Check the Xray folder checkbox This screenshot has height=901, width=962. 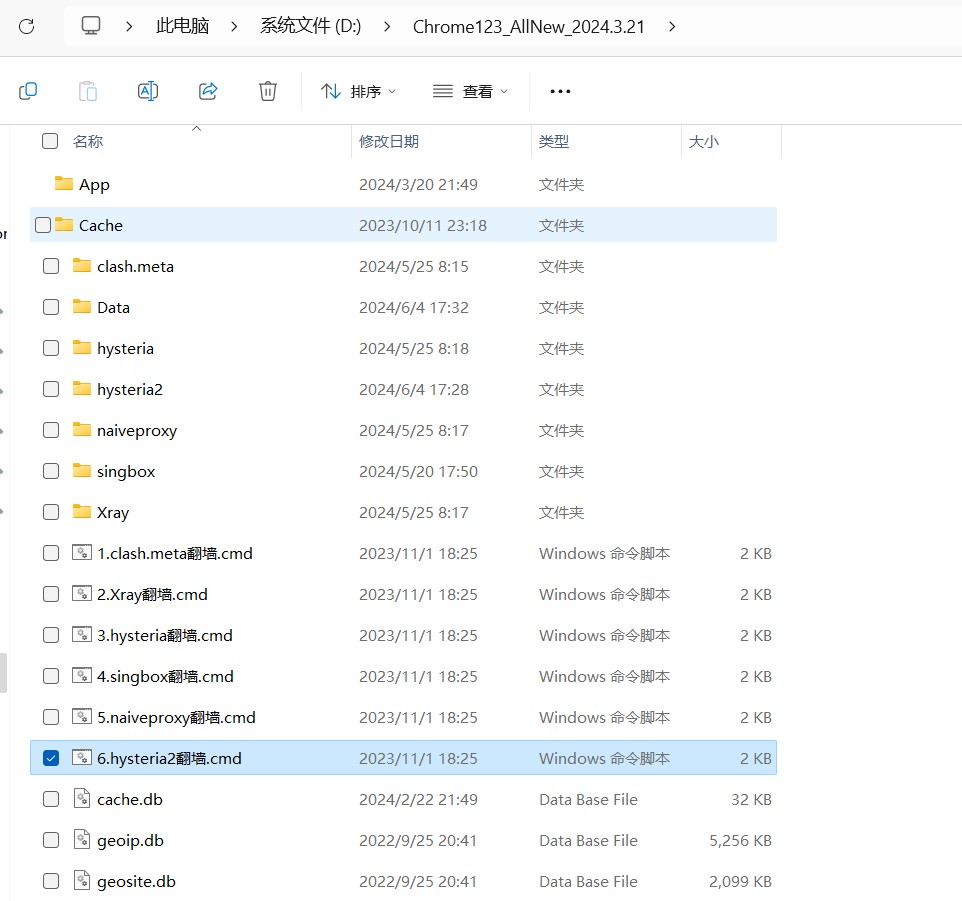coord(51,512)
